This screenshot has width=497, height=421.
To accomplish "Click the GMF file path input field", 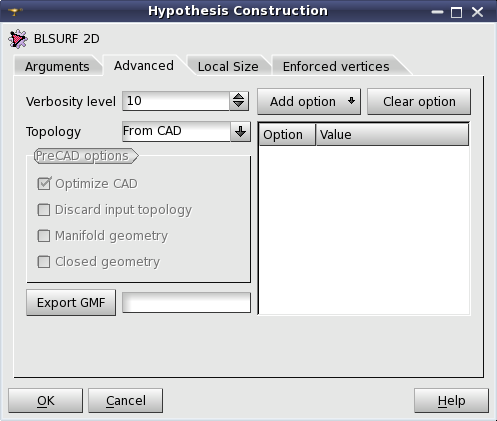I will click(x=186, y=303).
